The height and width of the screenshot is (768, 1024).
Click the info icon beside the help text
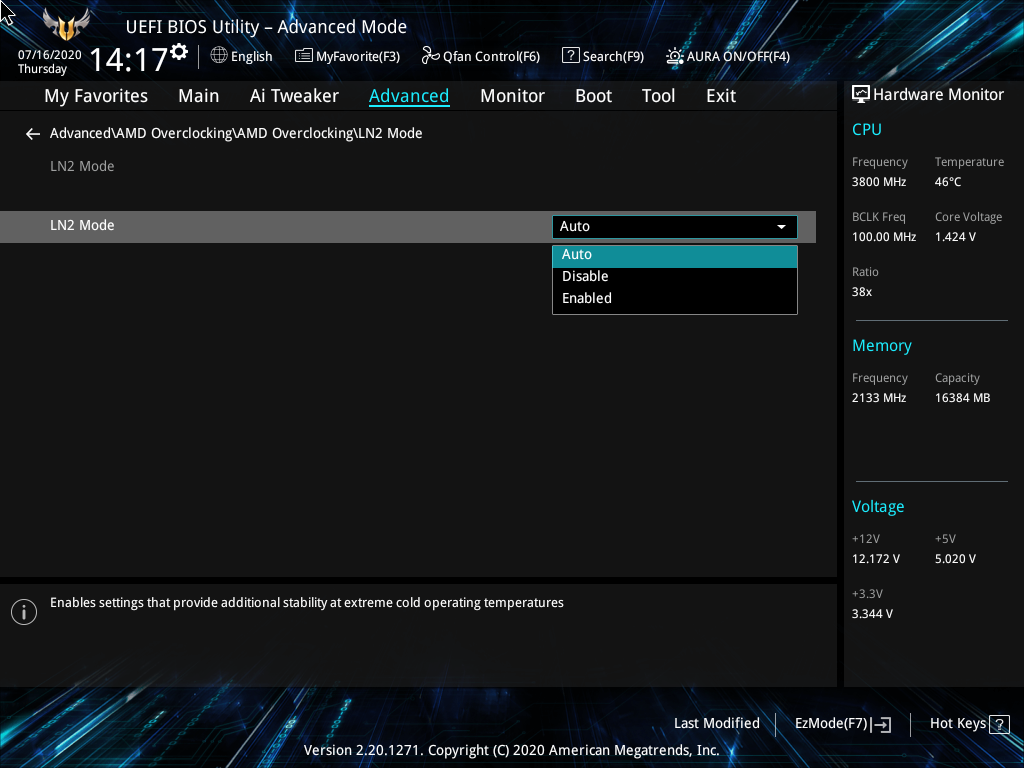click(x=24, y=612)
